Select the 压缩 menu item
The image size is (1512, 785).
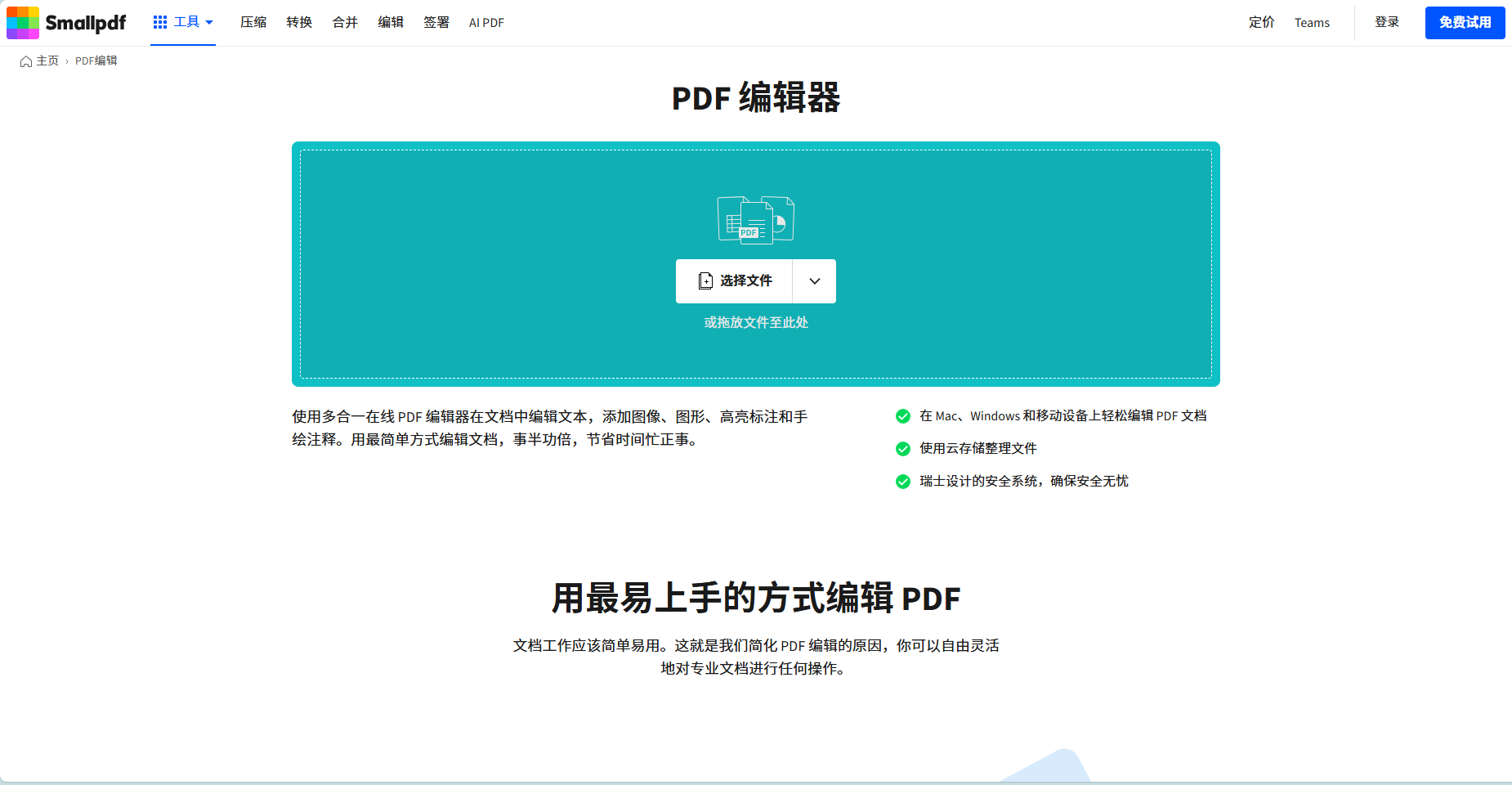253,22
